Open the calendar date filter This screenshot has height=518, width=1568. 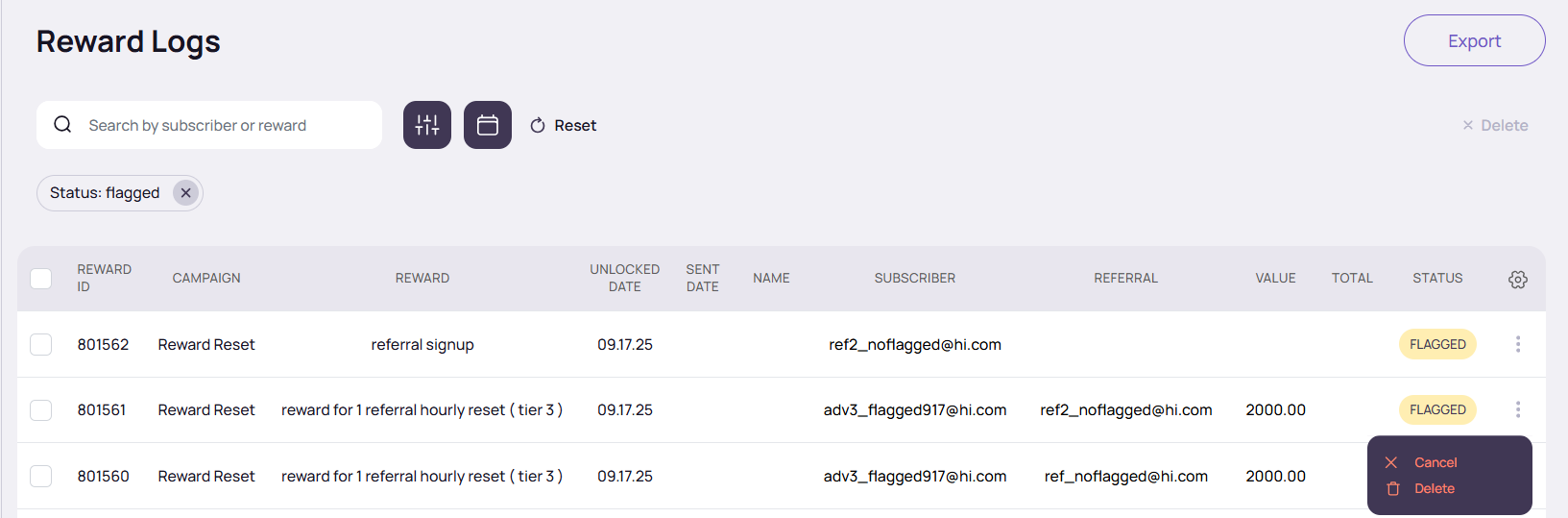(488, 125)
